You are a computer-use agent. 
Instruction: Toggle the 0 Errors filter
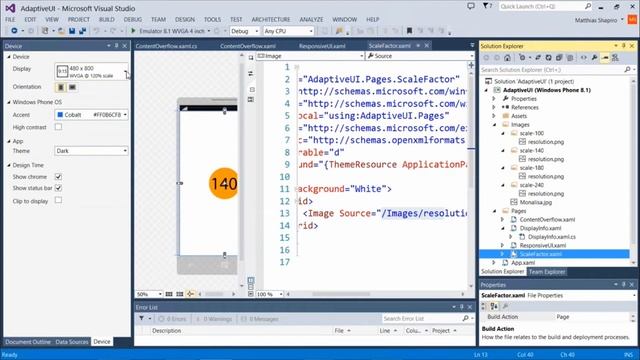172,319
